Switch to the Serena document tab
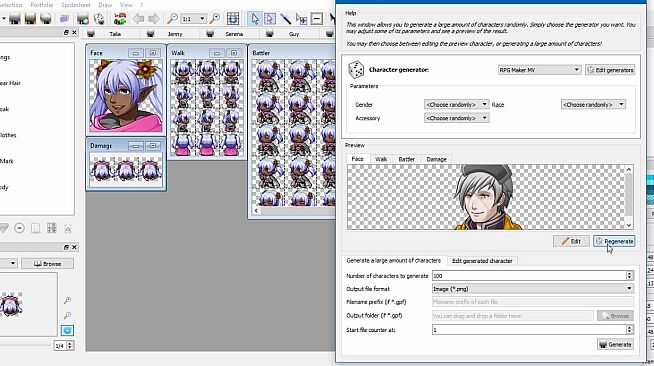The width and height of the screenshot is (654, 366). point(230,34)
